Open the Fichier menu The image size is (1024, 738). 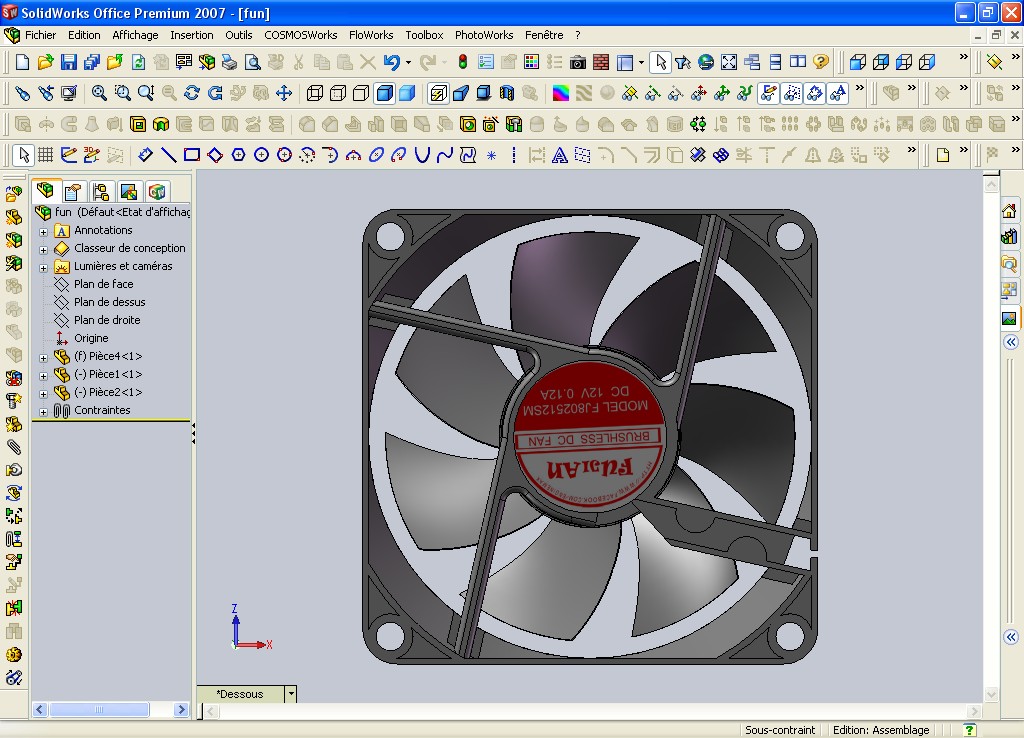(40, 35)
